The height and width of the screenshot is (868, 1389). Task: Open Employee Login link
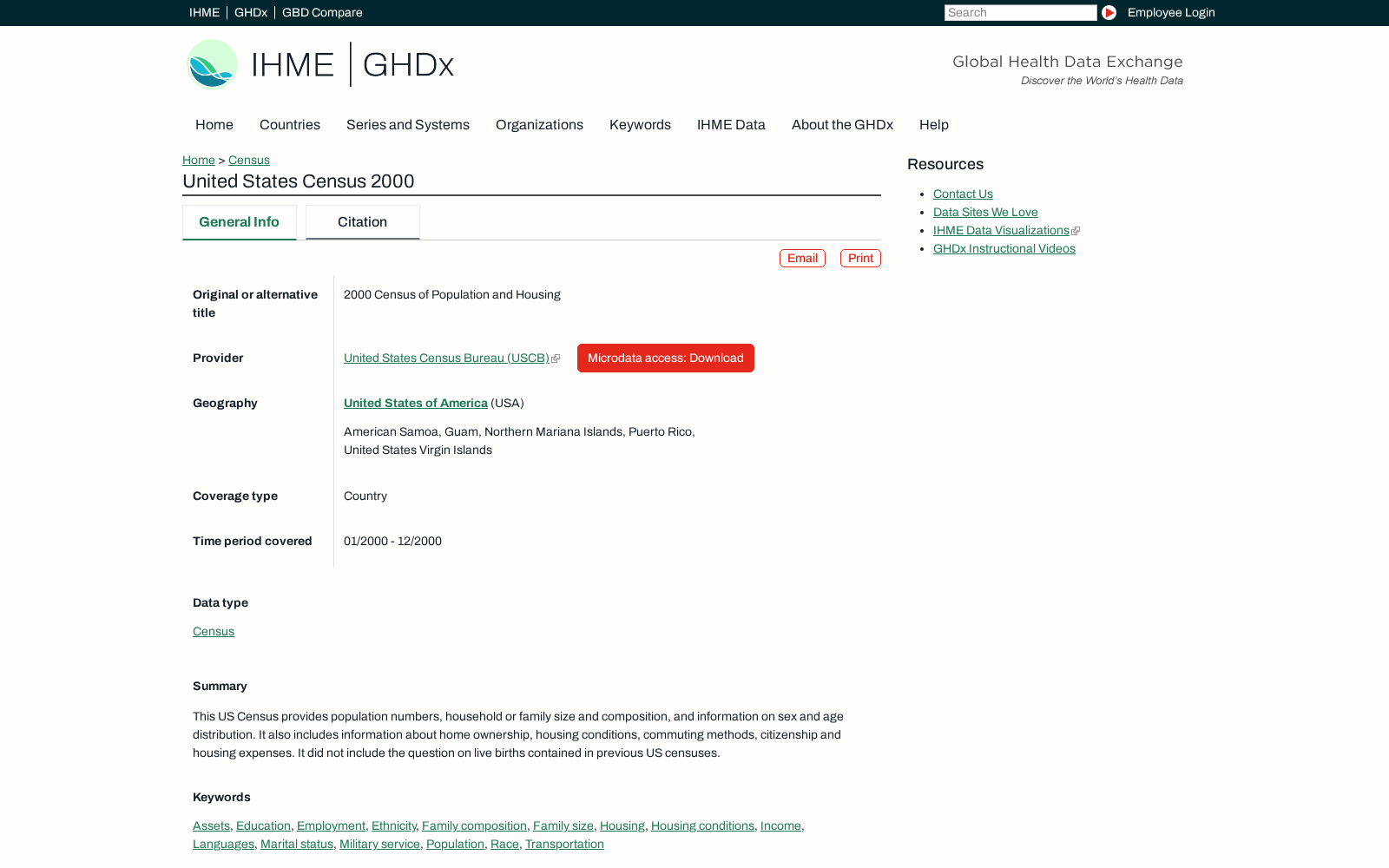pyautogui.click(x=1171, y=12)
